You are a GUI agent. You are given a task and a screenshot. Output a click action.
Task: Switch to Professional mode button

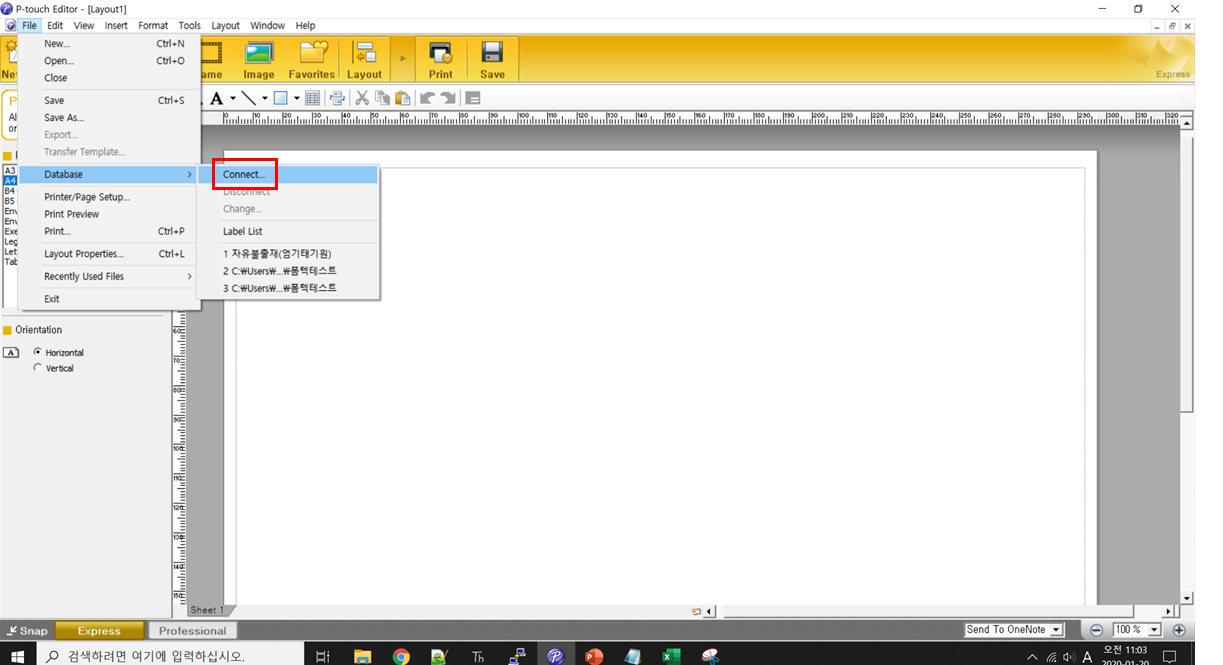tap(192, 631)
